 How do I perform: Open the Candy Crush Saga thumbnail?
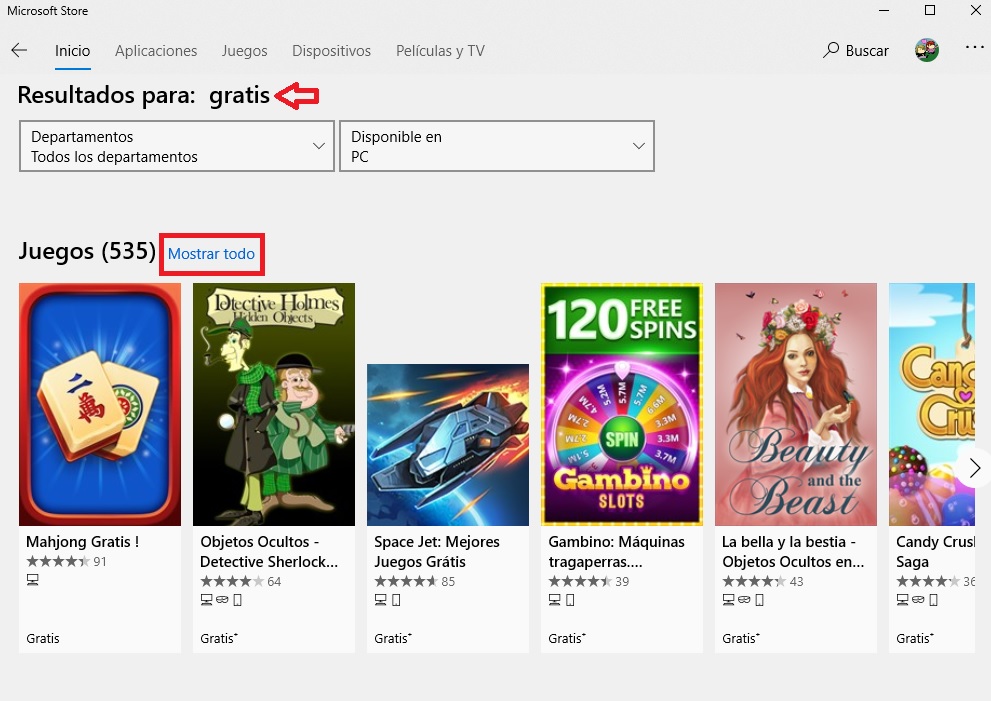(932, 404)
